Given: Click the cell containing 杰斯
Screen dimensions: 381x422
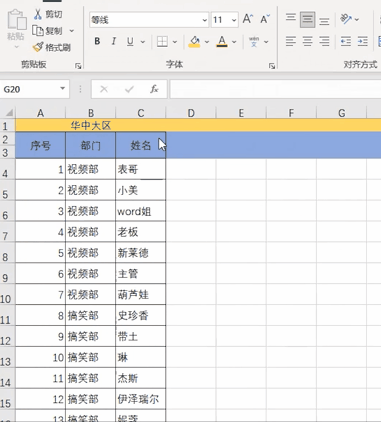Looking at the screenshot, I should (x=141, y=378).
